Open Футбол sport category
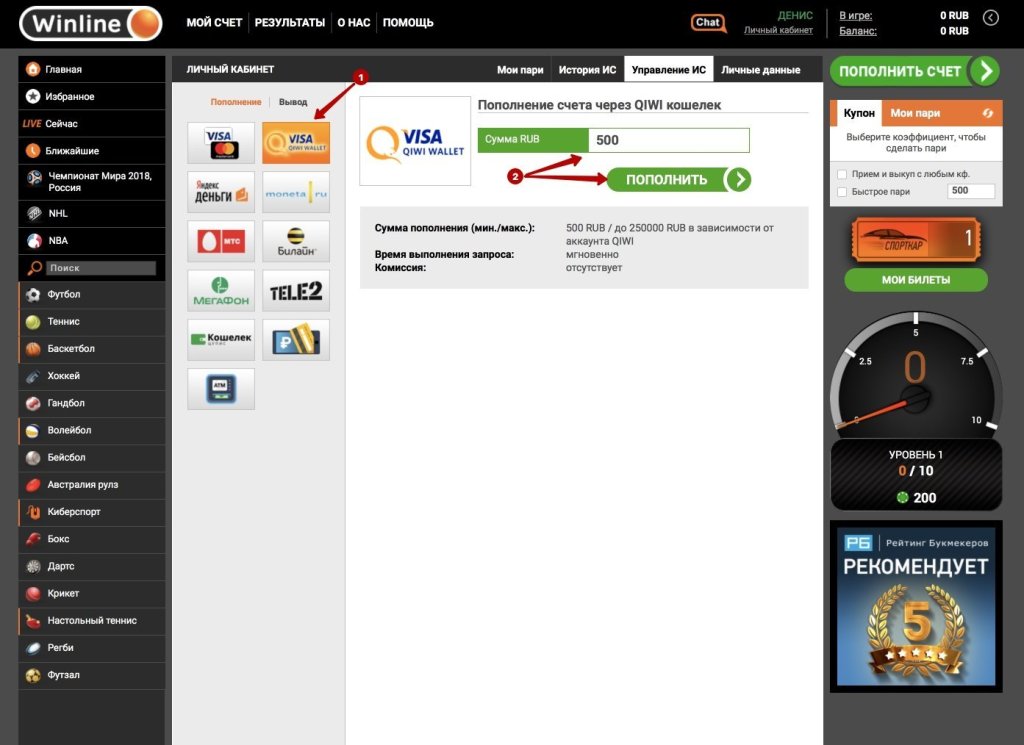 [91, 294]
